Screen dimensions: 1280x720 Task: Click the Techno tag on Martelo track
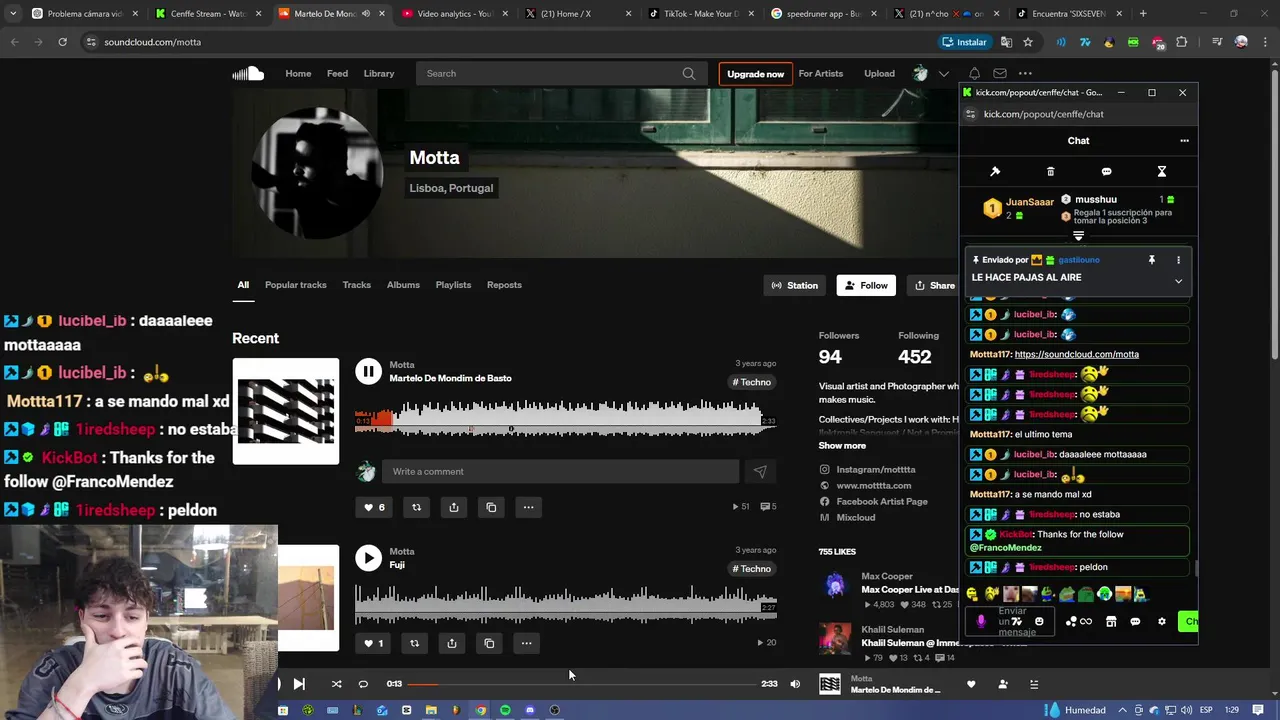point(752,382)
